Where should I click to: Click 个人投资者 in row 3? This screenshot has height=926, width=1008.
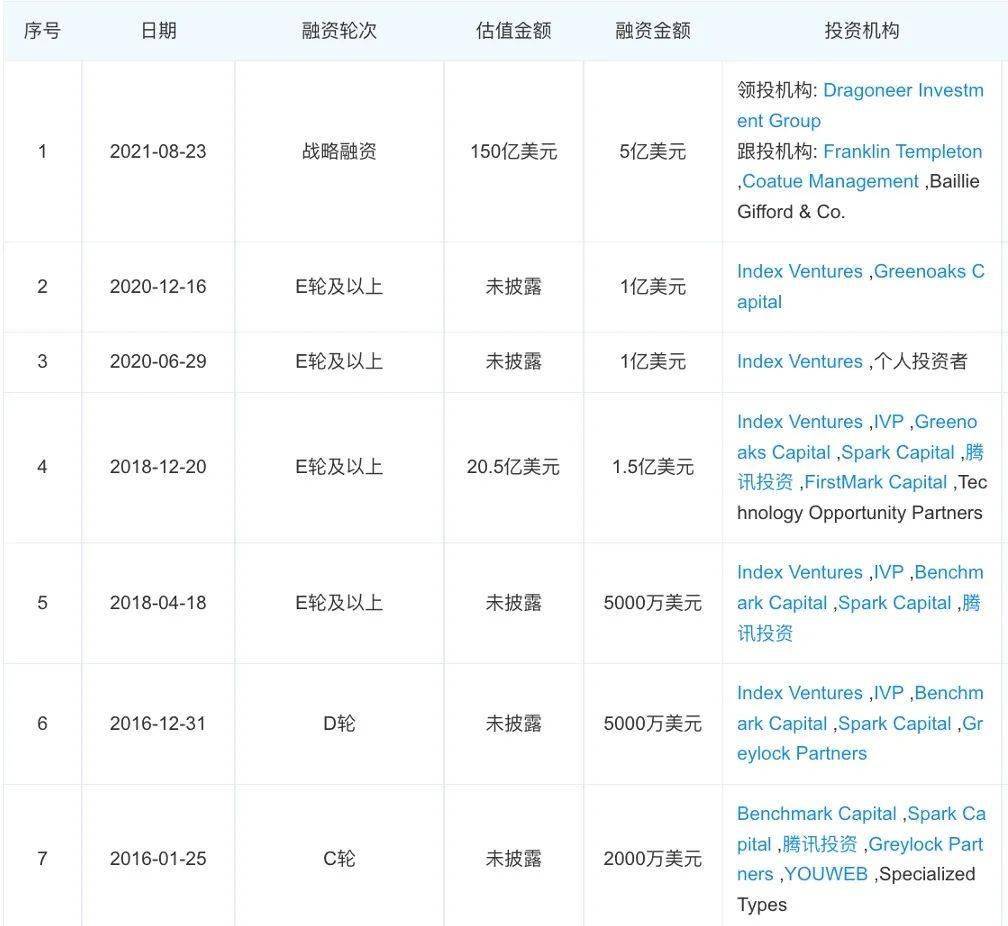coord(921,361)
